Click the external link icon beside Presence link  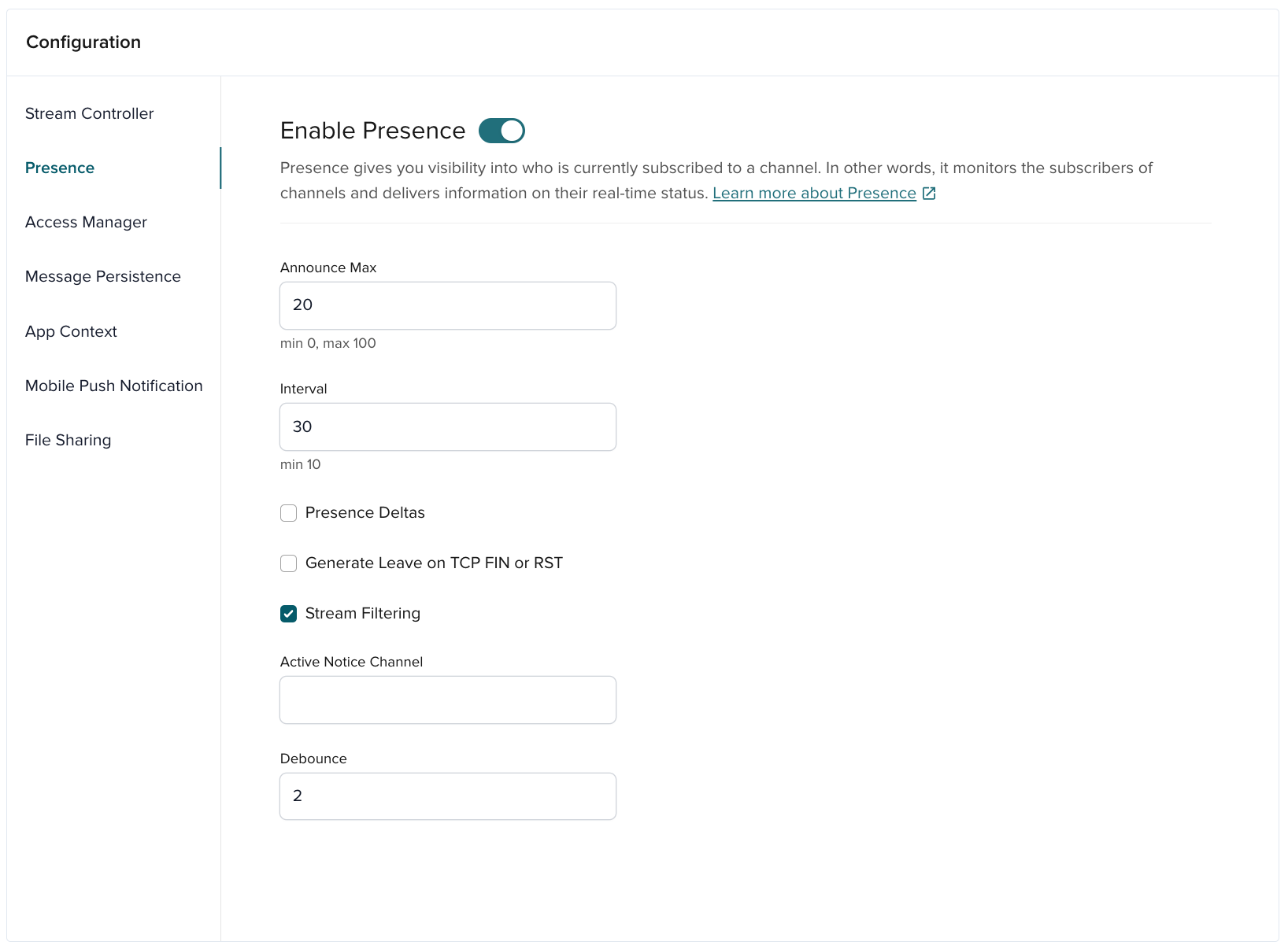click(929, 193)
